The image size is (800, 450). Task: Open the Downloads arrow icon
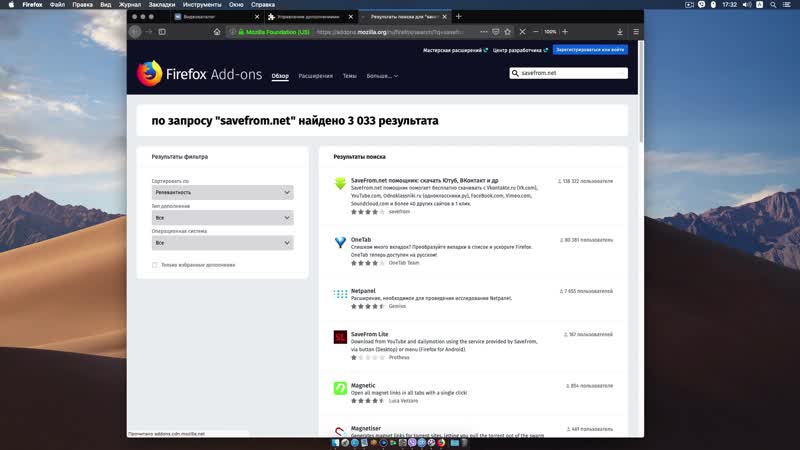coord(620,32)
